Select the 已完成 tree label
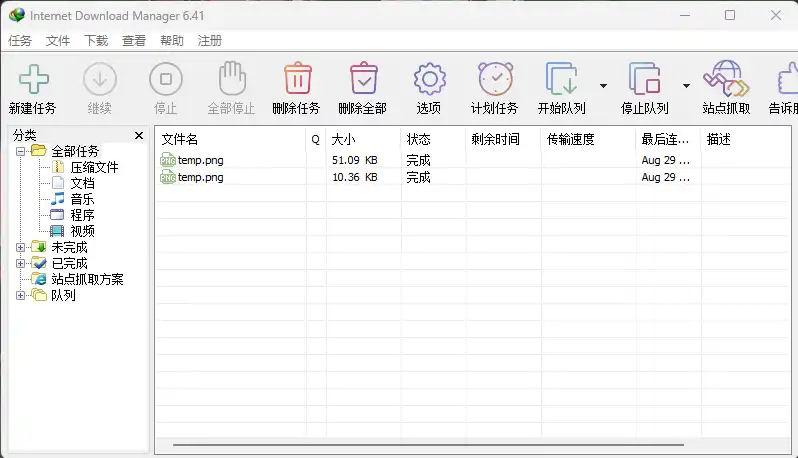798x458 pixels. point(69,263)
